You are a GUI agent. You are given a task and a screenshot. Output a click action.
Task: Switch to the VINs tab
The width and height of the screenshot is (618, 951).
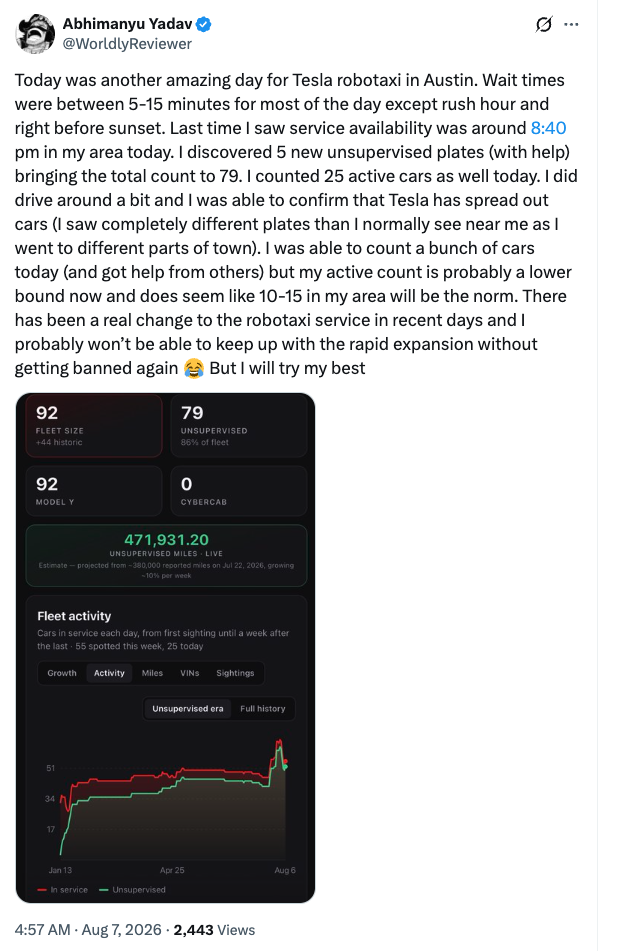click(x=189, y=673)
